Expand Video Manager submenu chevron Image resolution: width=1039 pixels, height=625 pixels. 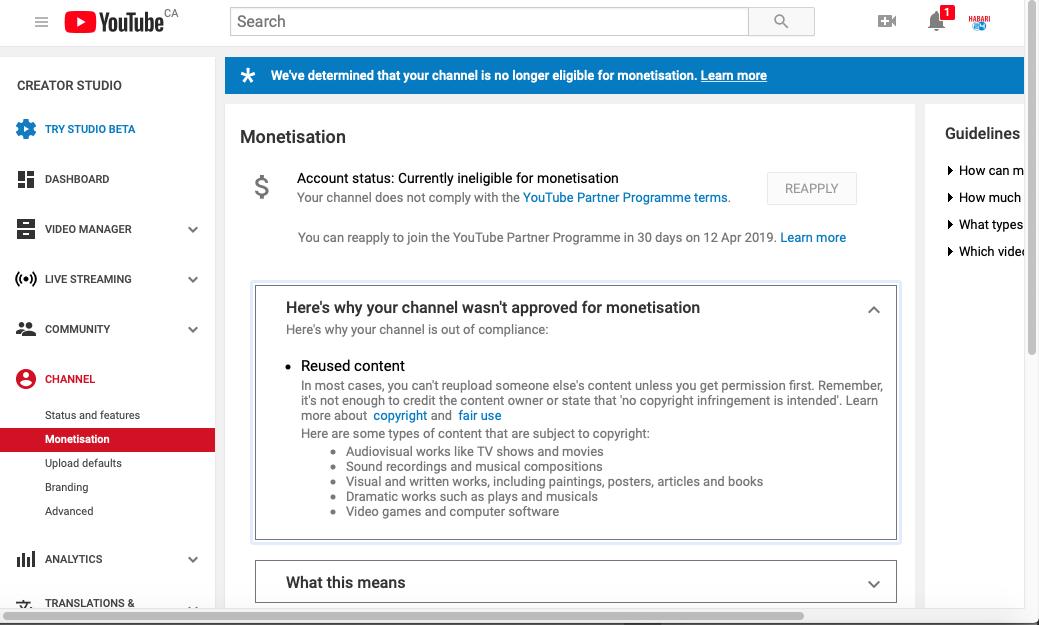(x=193, y=229)
